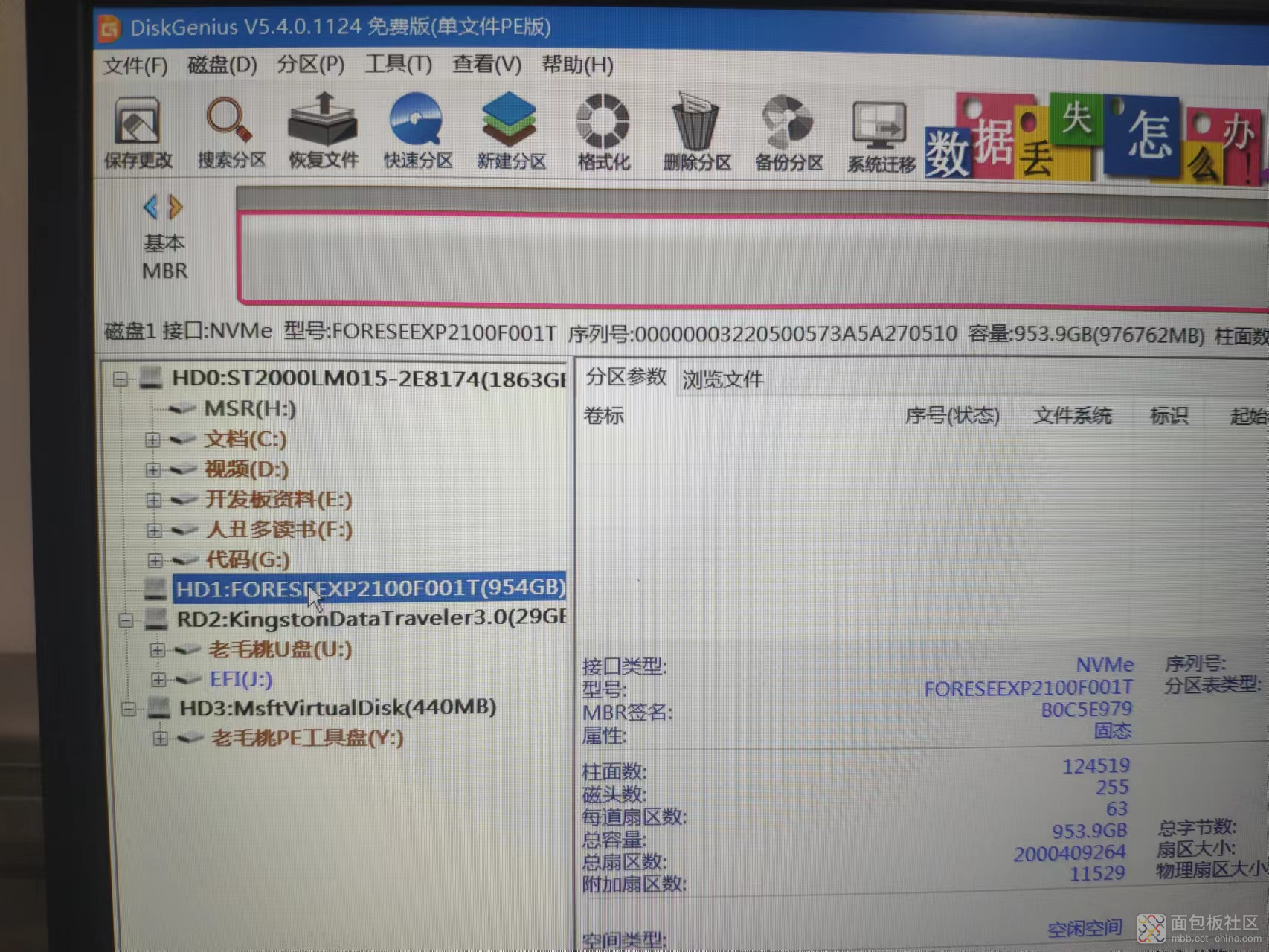Select RD2:KingstonDataTraveler3.0 disk
Screen dimensions: 1269x952
372,619
